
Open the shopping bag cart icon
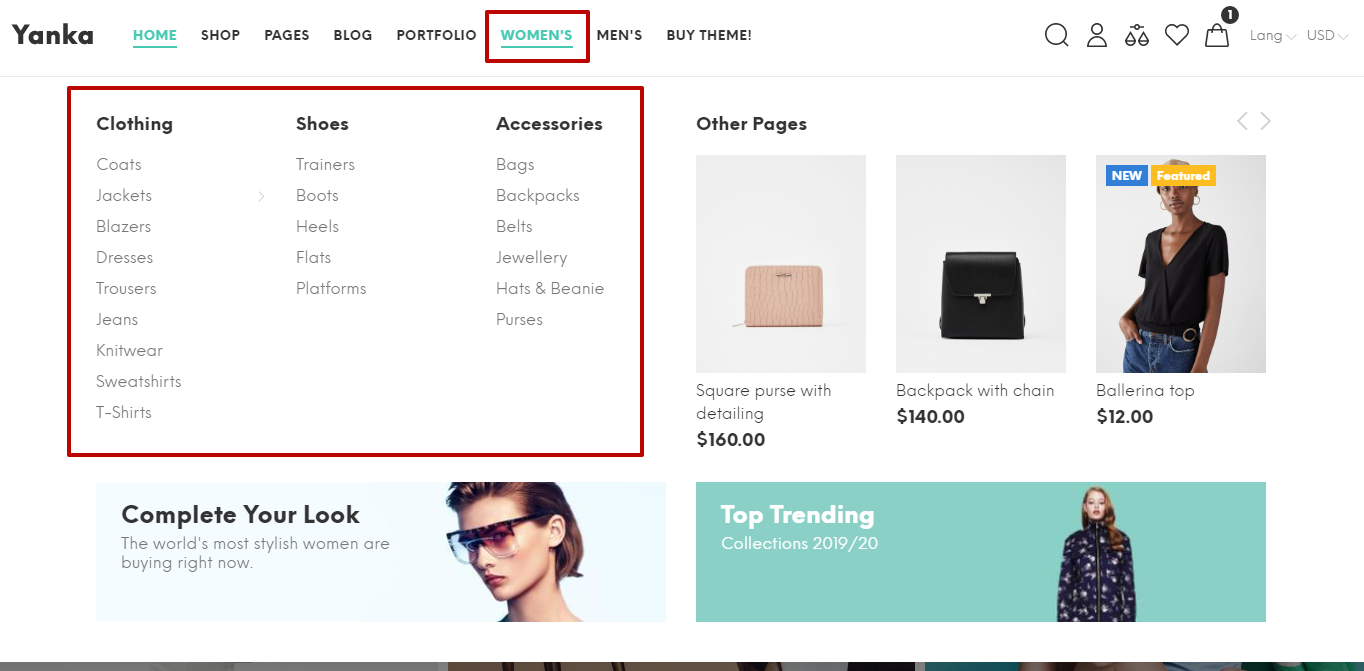pyautogui.click(x=1216, y=36)
